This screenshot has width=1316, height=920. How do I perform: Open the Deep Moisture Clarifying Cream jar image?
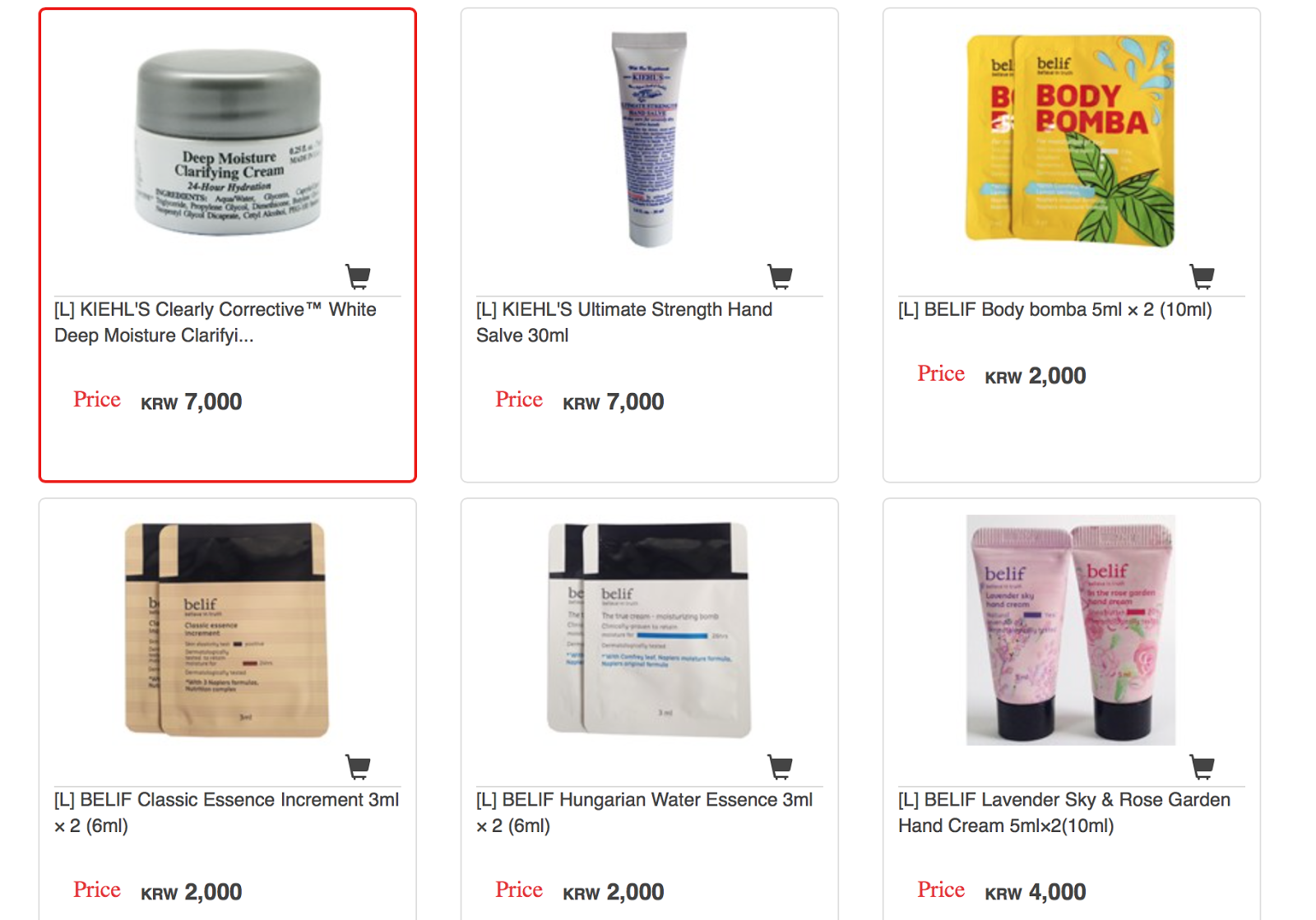pos(229,142)
